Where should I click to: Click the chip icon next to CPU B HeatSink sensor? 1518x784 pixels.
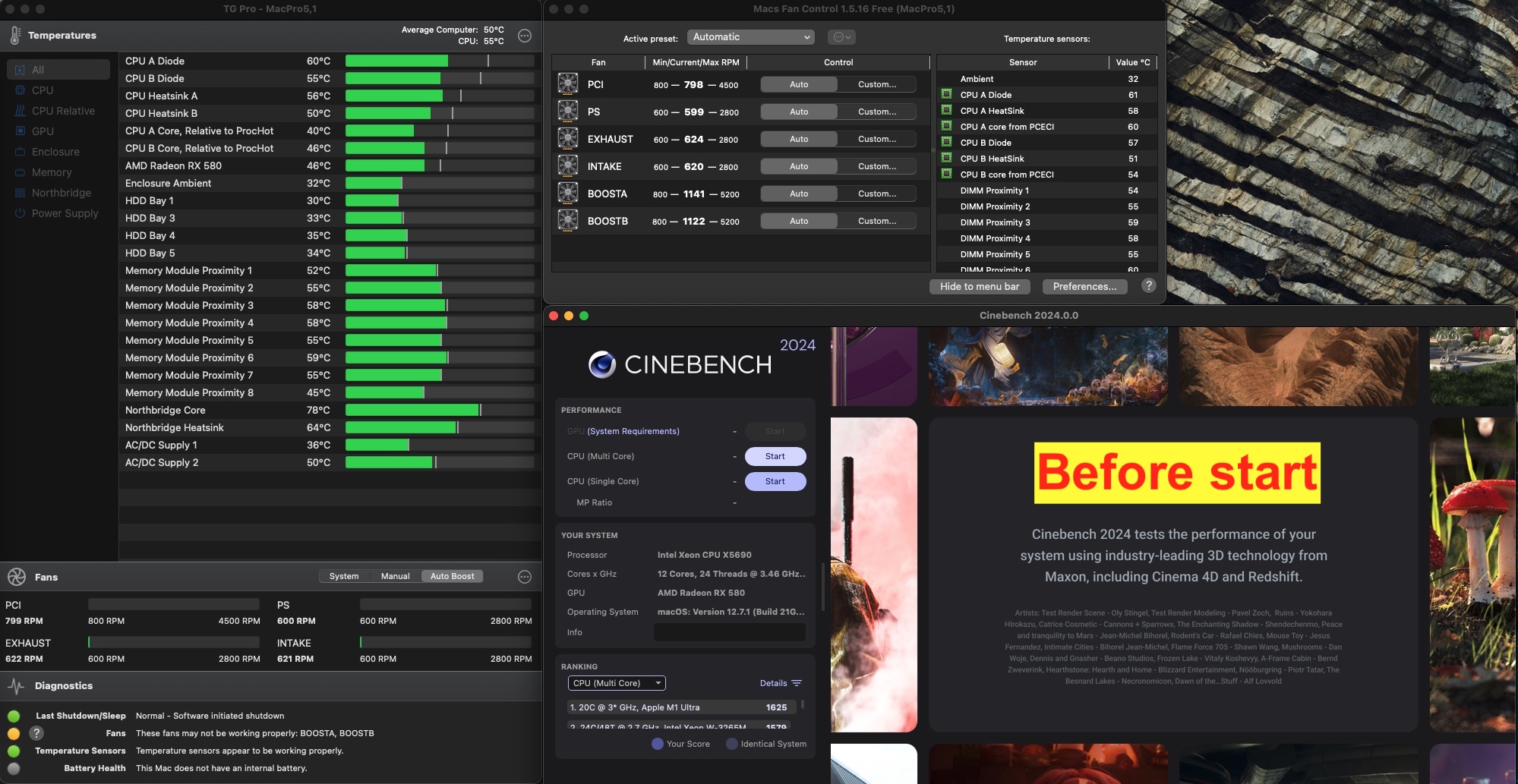[x=947, y=158]
